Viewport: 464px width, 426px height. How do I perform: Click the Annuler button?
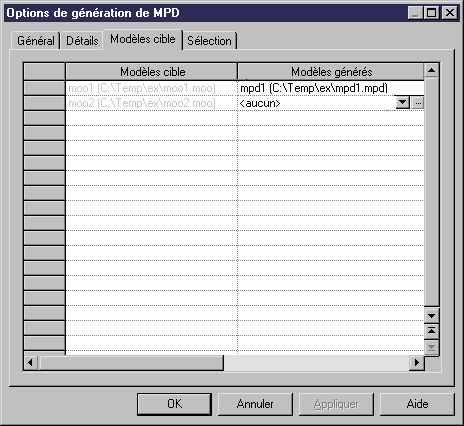(x=255, y=404)
